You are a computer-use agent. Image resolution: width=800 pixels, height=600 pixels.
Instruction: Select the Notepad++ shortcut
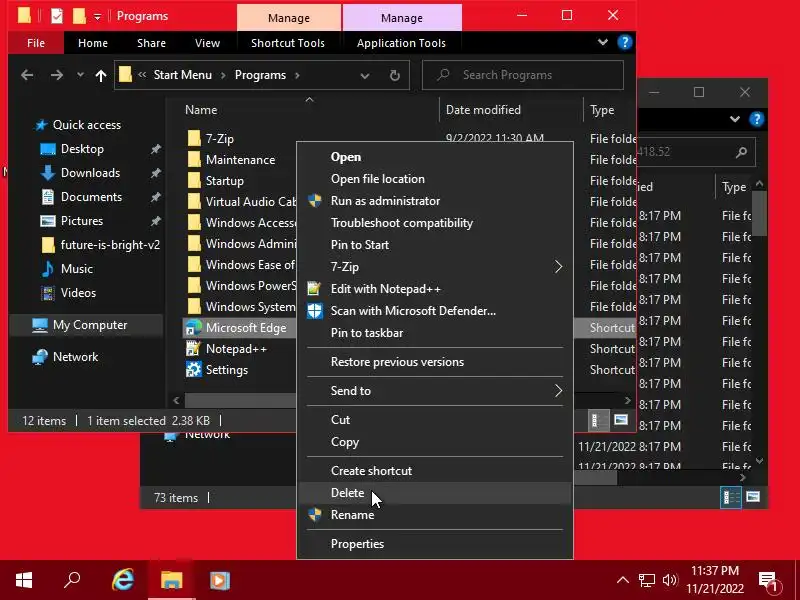pyautogui.click(x=236, y=349)
